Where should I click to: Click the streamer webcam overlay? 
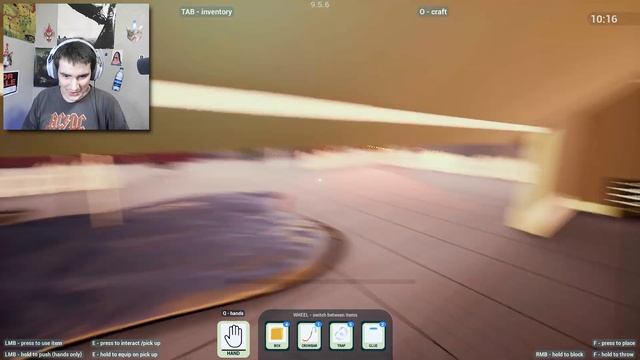76,67
